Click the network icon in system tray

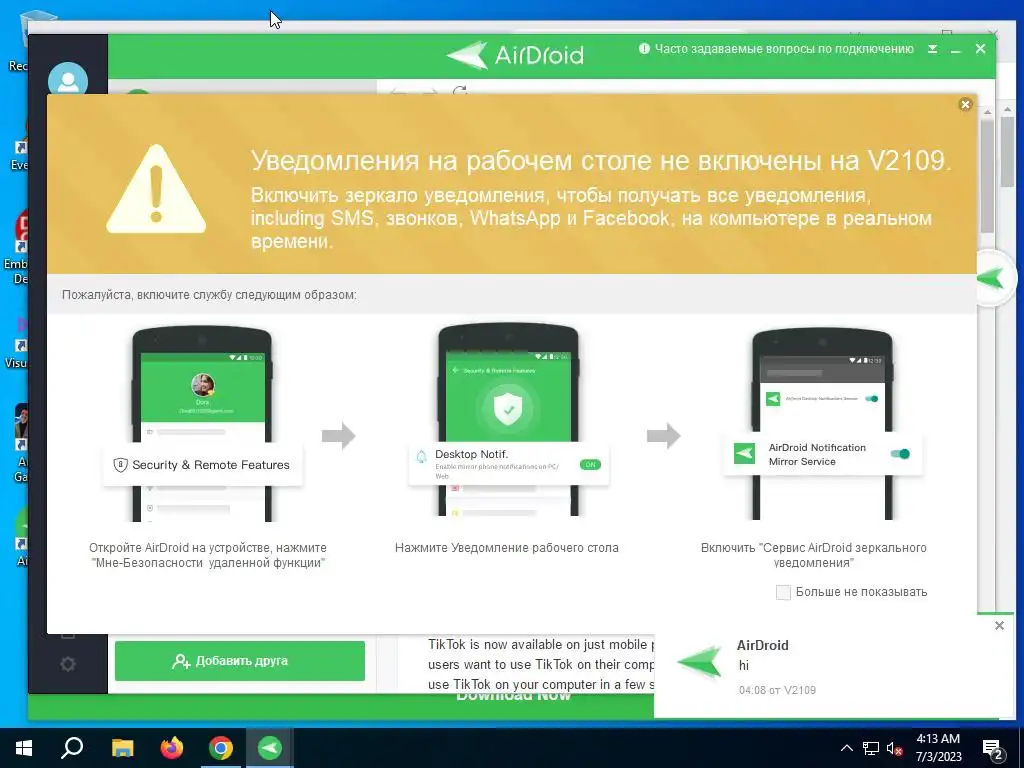click(871, 748)
